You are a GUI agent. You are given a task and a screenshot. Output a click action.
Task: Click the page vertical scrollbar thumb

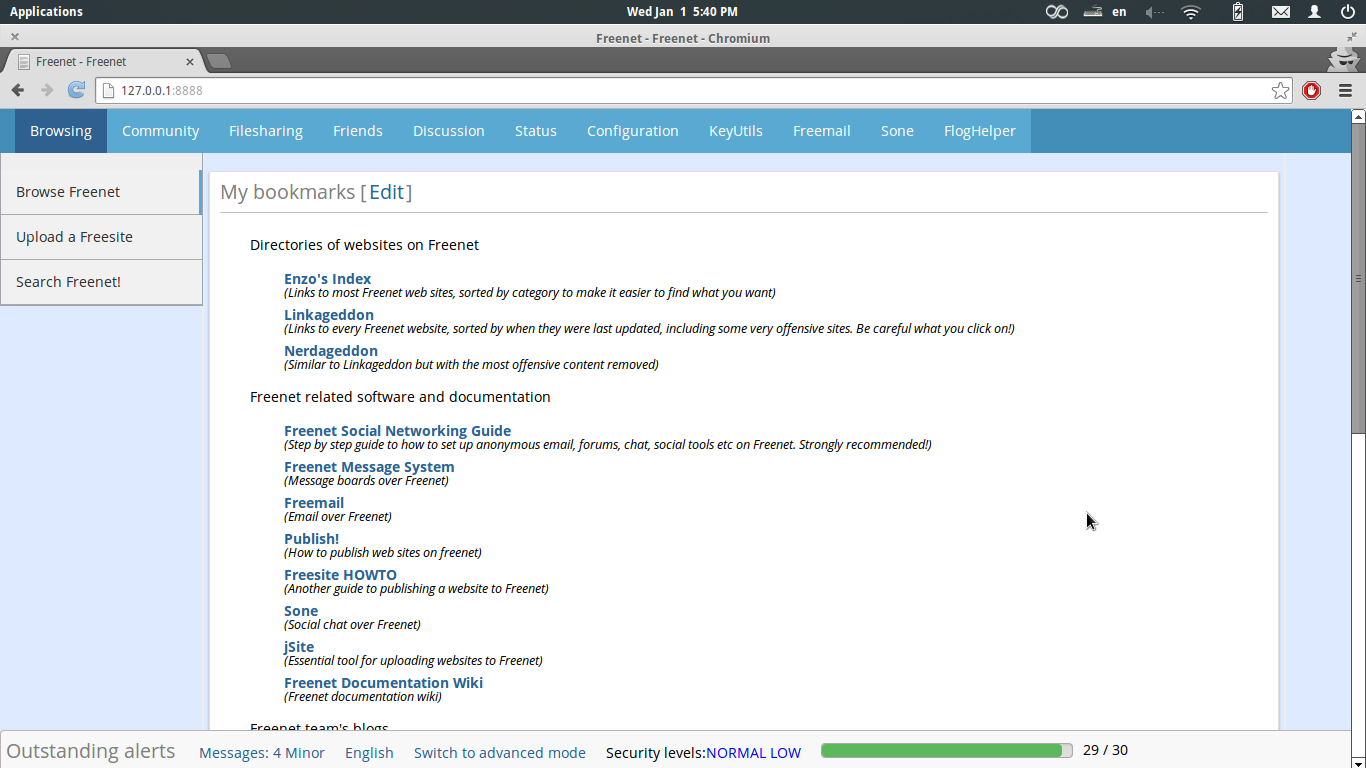pos(1358,279)
